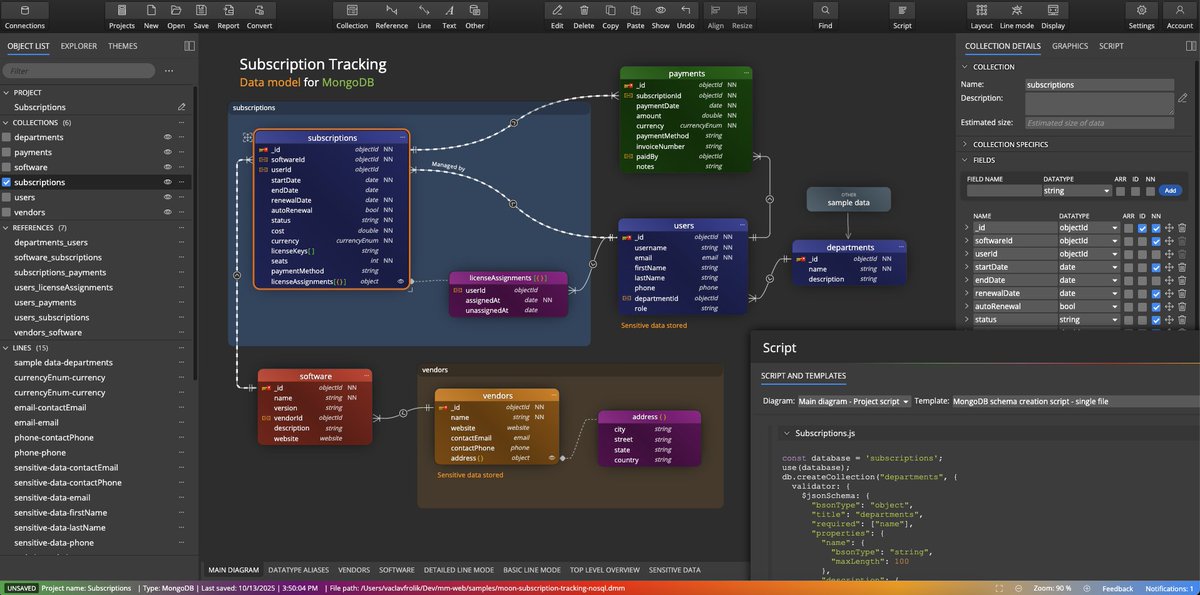Click the zoom in plus icon
Image resolution: width=1200 pixels, height=595 pixels.
pos(1086,588)
